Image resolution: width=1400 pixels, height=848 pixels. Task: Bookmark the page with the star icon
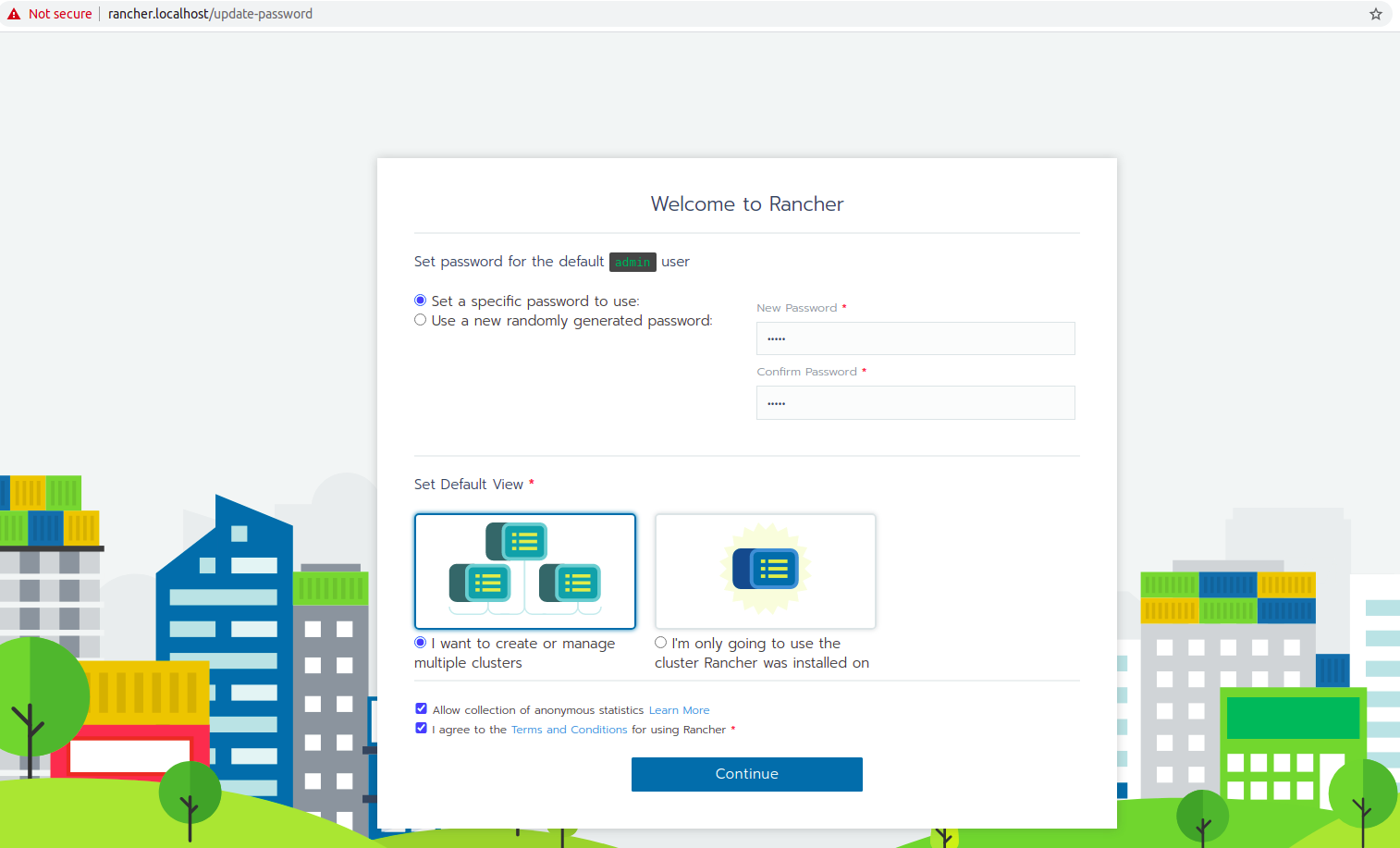[x=1375, y=14]
